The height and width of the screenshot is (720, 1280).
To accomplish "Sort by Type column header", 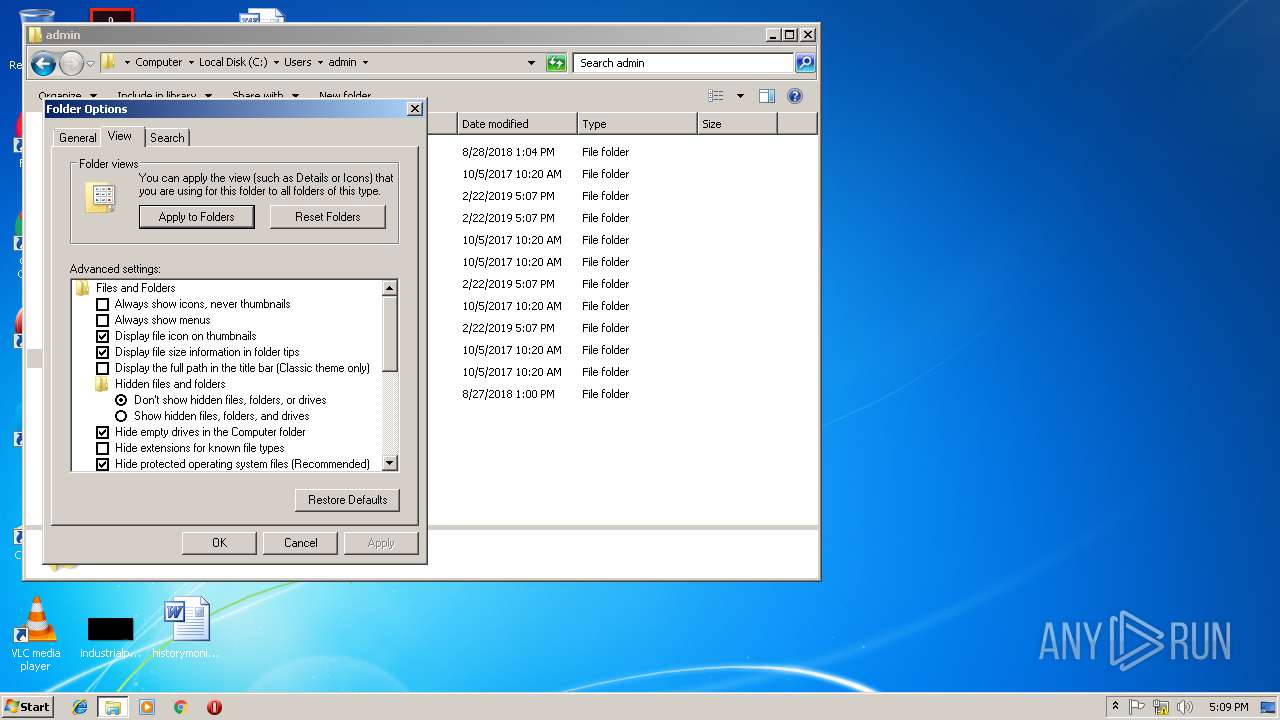I will 637,124.
